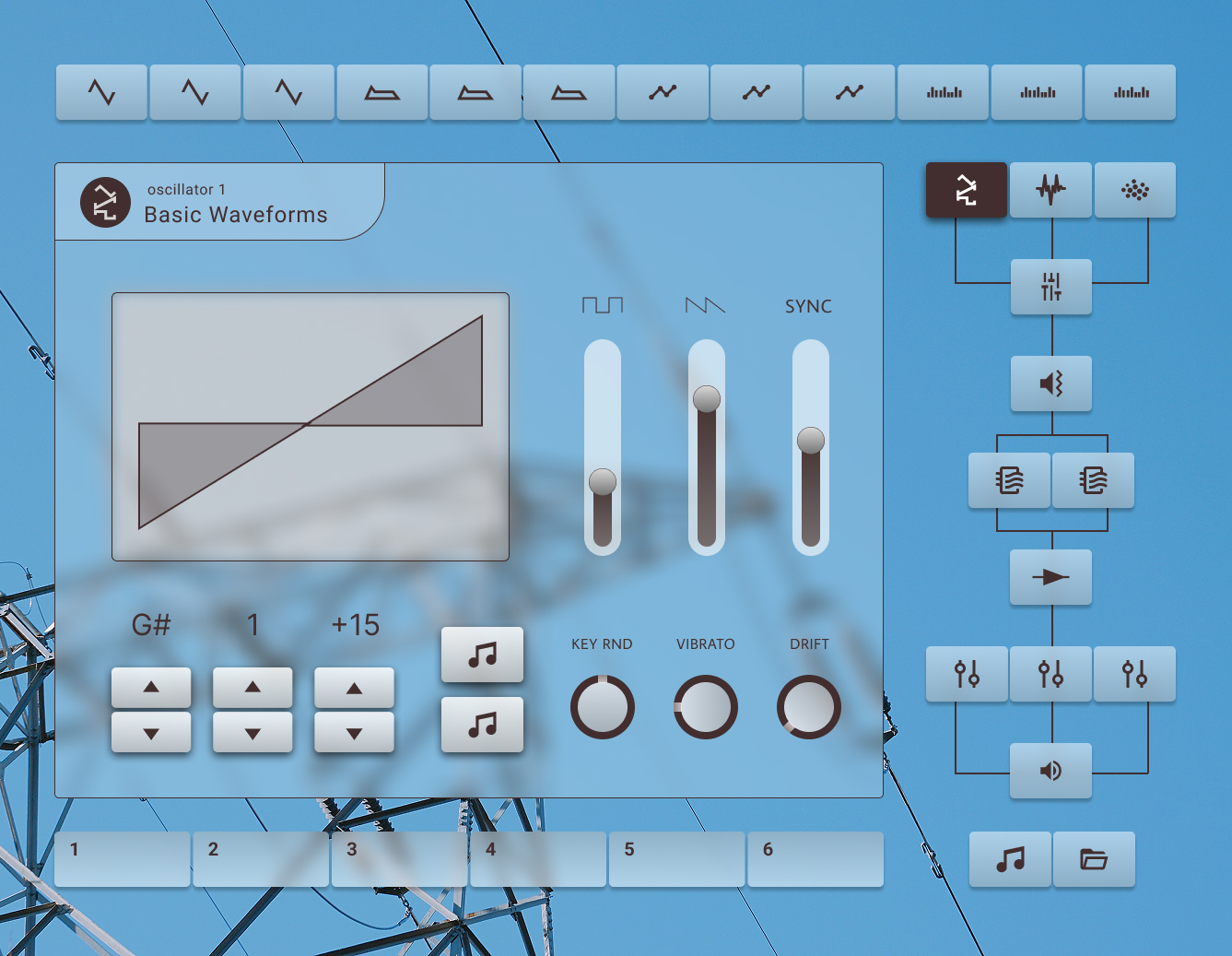Click the first LFO wave button

point(101,92)
